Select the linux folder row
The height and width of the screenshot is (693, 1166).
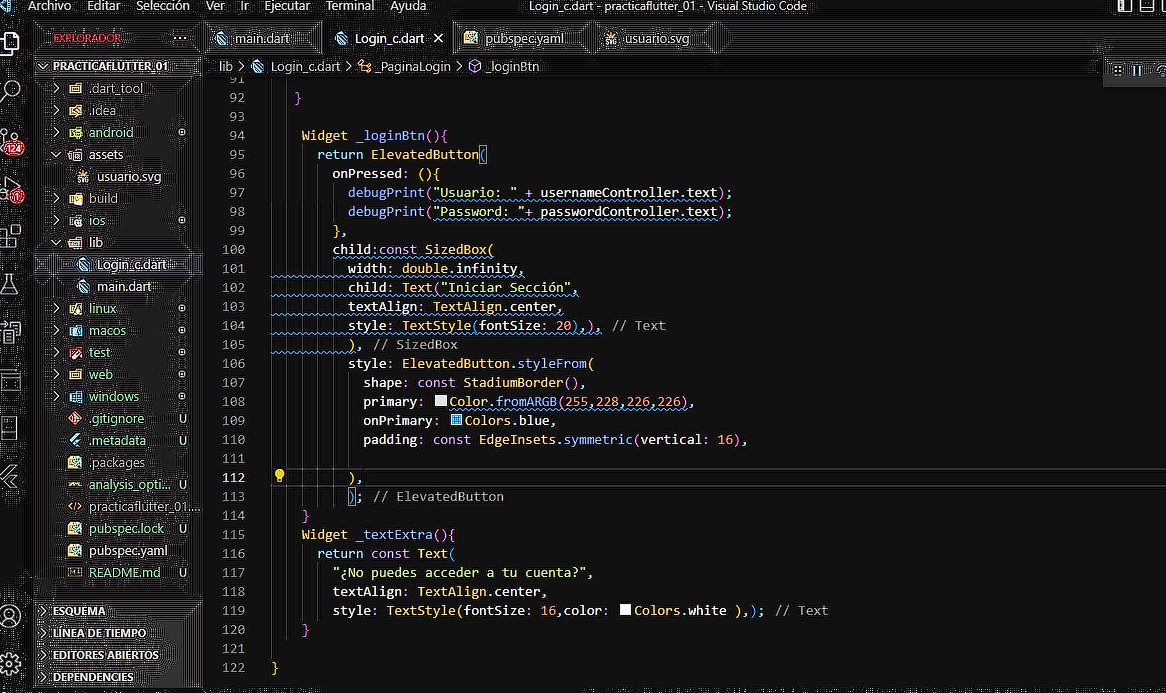[118, 309]
